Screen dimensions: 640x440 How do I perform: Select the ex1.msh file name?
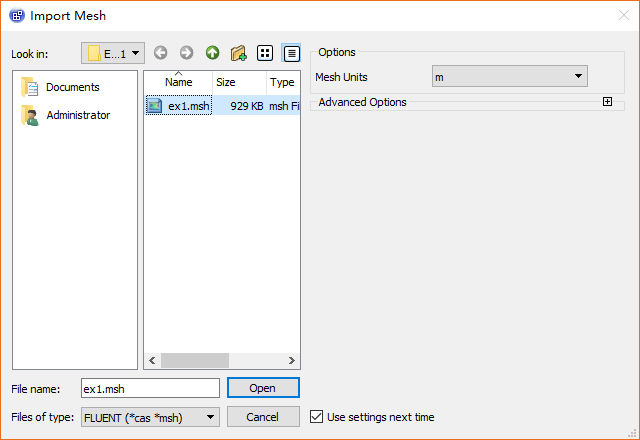click(x=189, y=106)
